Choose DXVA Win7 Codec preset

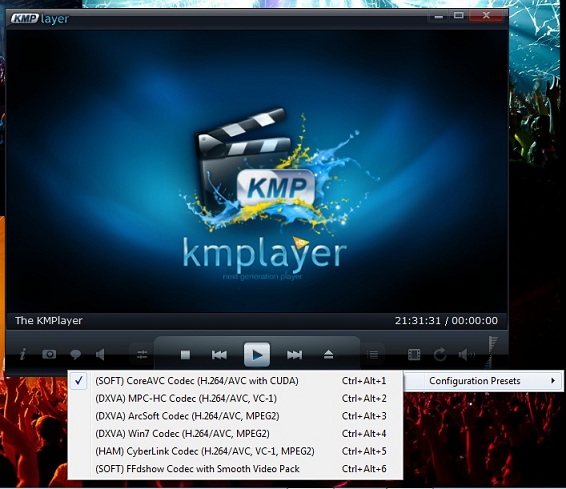pos(235,433)
